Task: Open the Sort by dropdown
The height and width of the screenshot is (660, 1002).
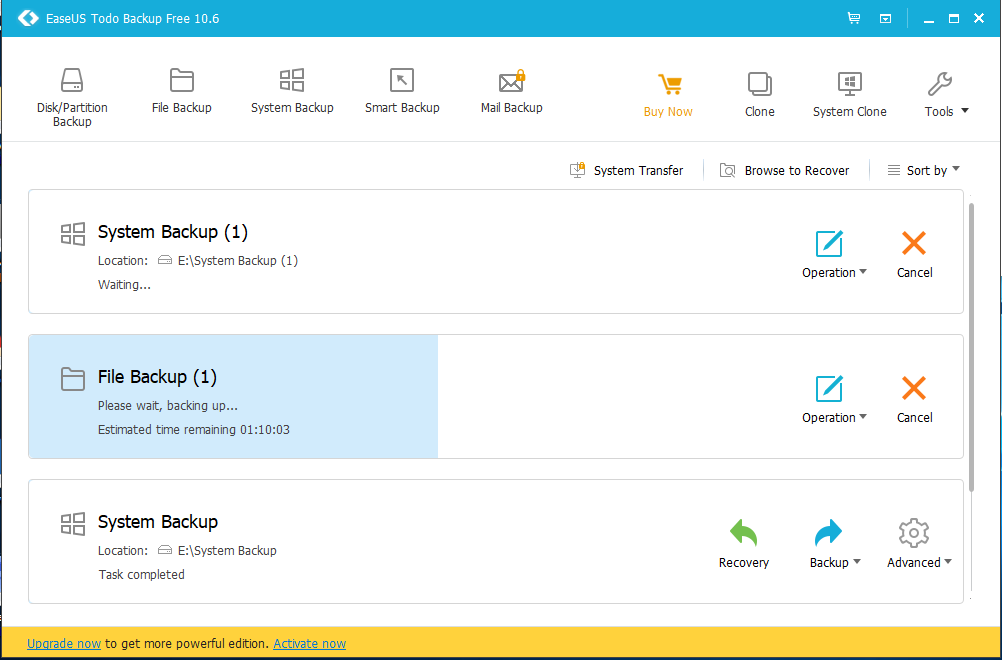Action: tap(923, 170)
